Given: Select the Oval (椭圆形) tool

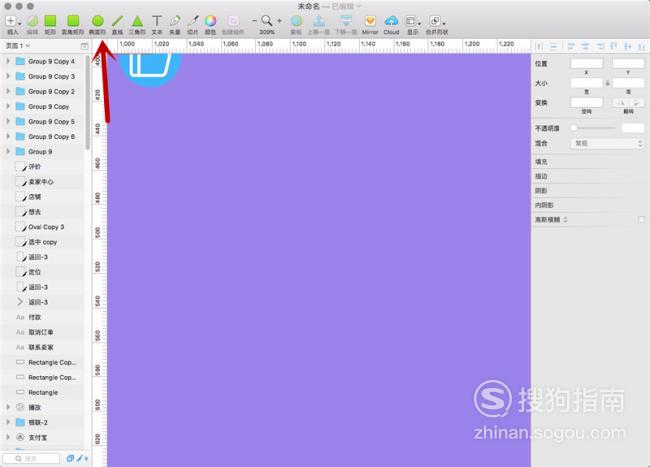Looking at the screenshot, I should click(97, 24).
